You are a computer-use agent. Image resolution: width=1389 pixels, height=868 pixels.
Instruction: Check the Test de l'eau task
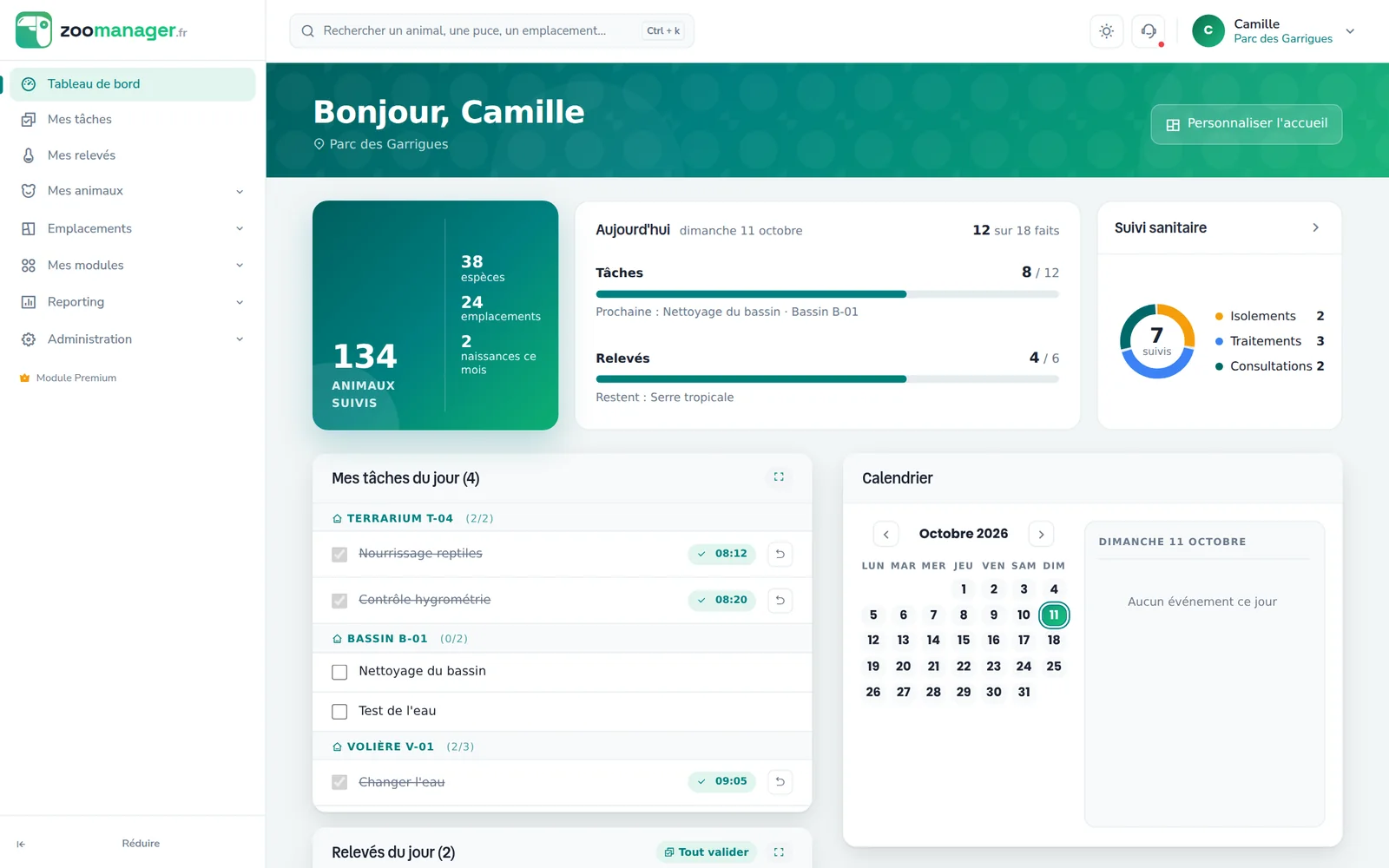tap(339, 712)
